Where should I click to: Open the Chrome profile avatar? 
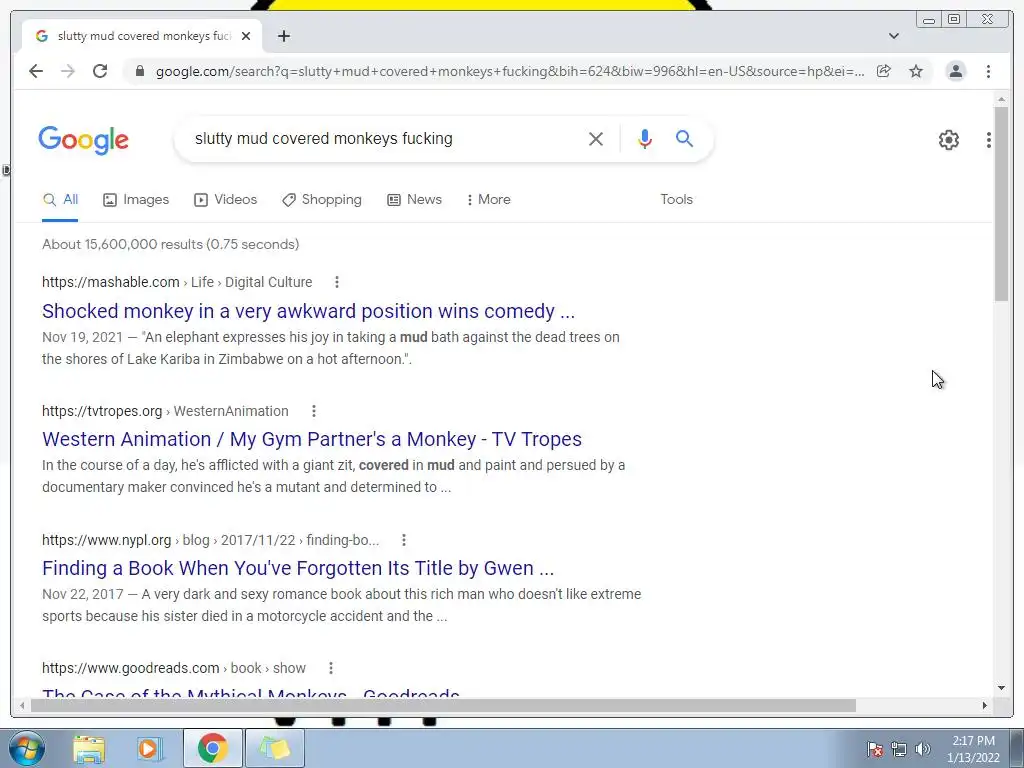pos(955,71)
